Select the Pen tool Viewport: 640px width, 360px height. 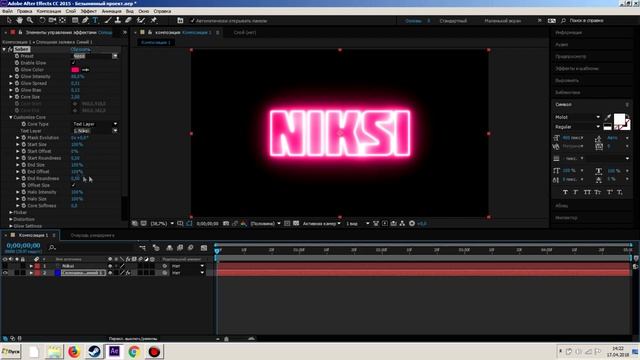[x=85, y=20]
